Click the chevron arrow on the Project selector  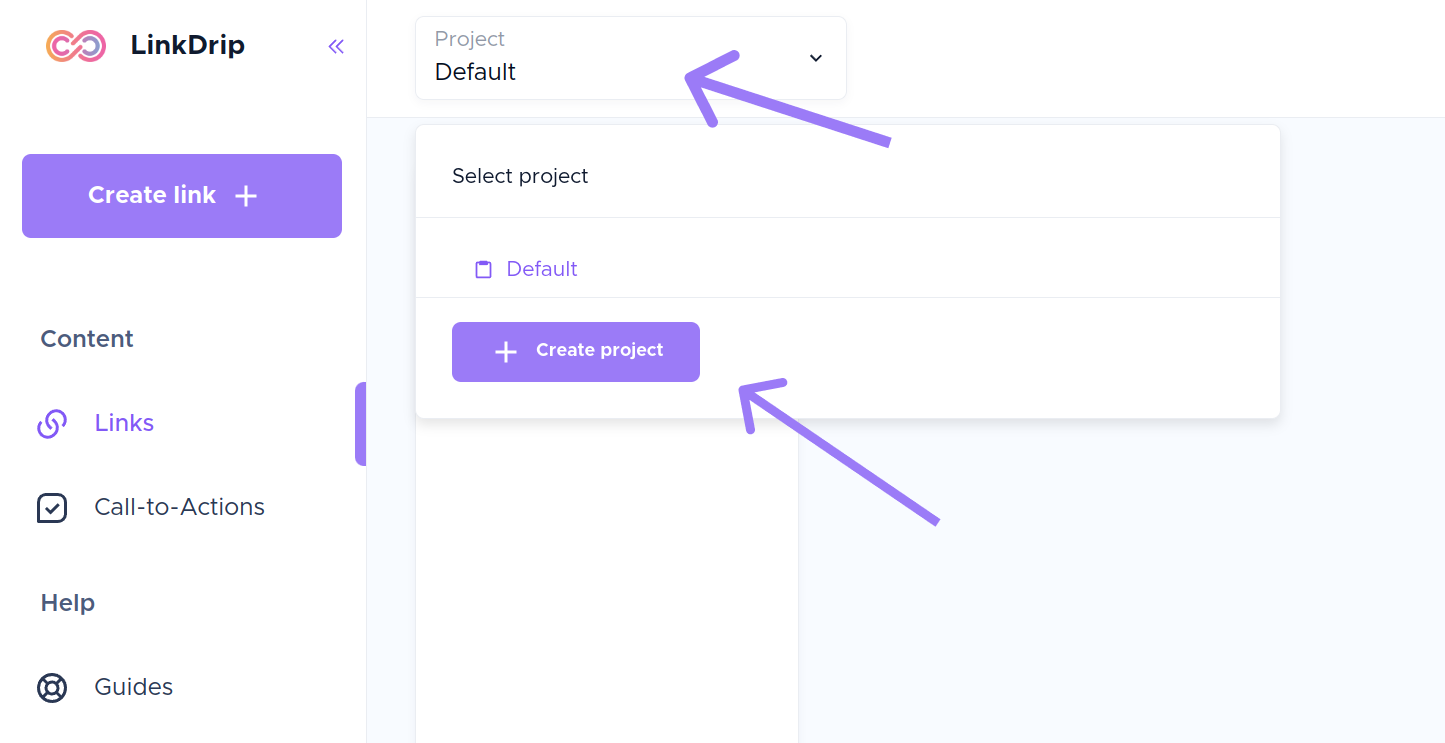coord(814,58)
